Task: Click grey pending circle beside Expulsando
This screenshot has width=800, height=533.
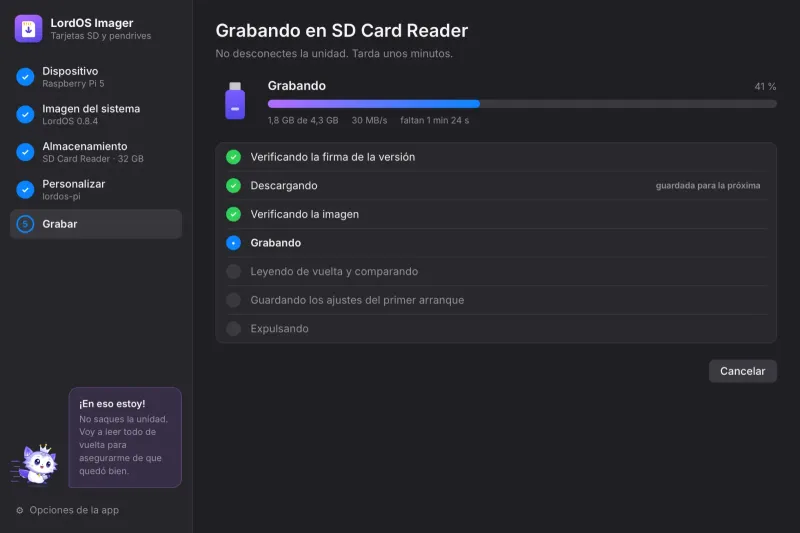Action: [x=234, y=328]
